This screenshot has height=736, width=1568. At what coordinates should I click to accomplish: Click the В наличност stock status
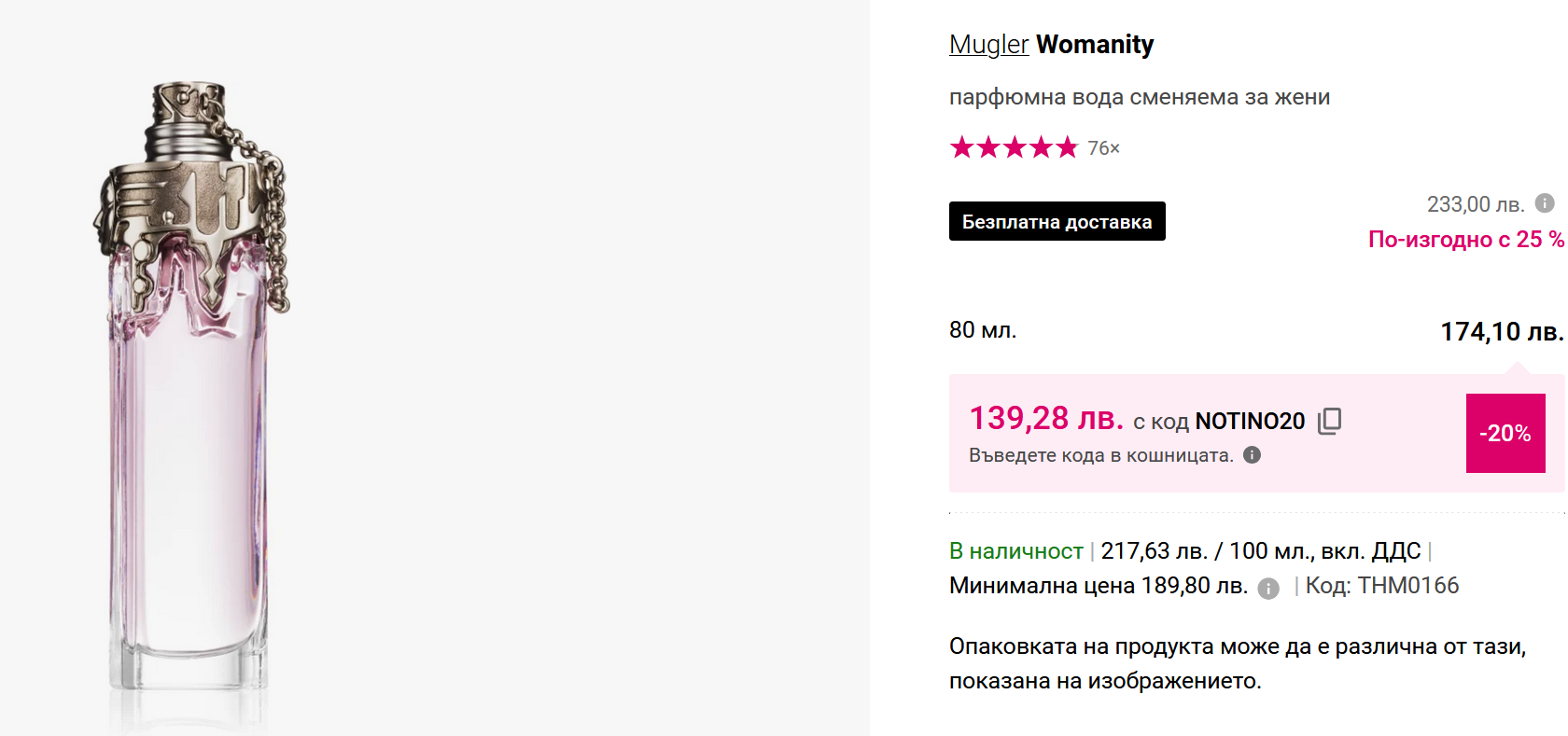[1015, 551]
